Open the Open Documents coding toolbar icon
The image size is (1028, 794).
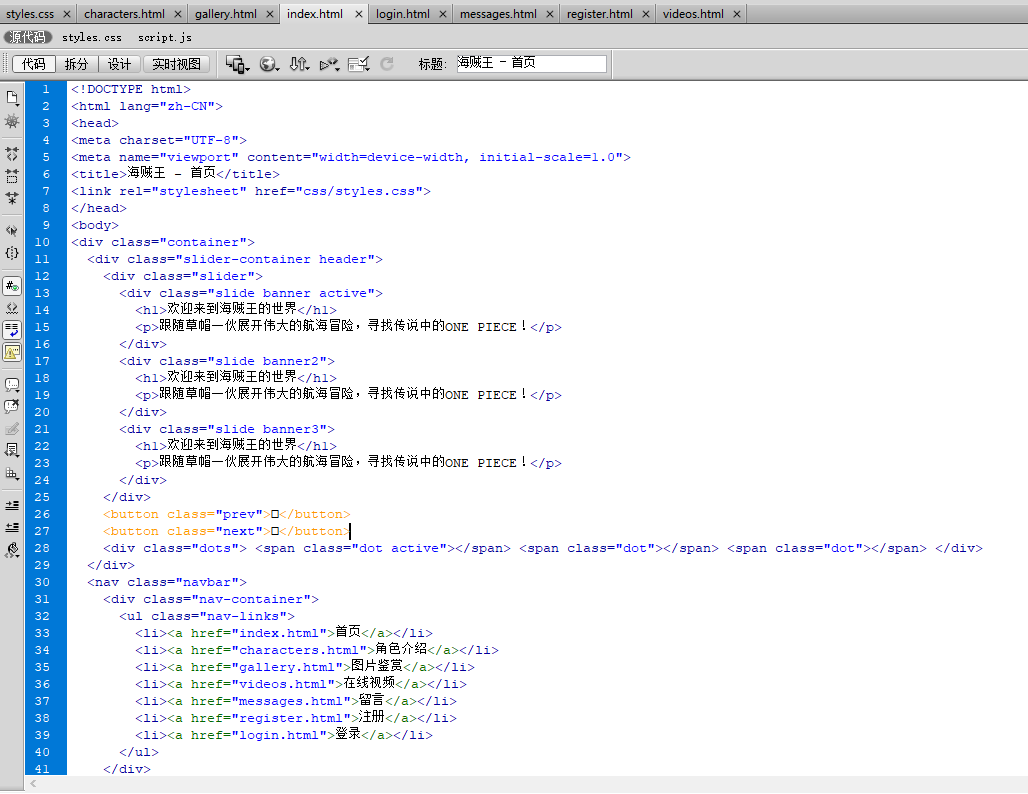click(x=12, y=98)
